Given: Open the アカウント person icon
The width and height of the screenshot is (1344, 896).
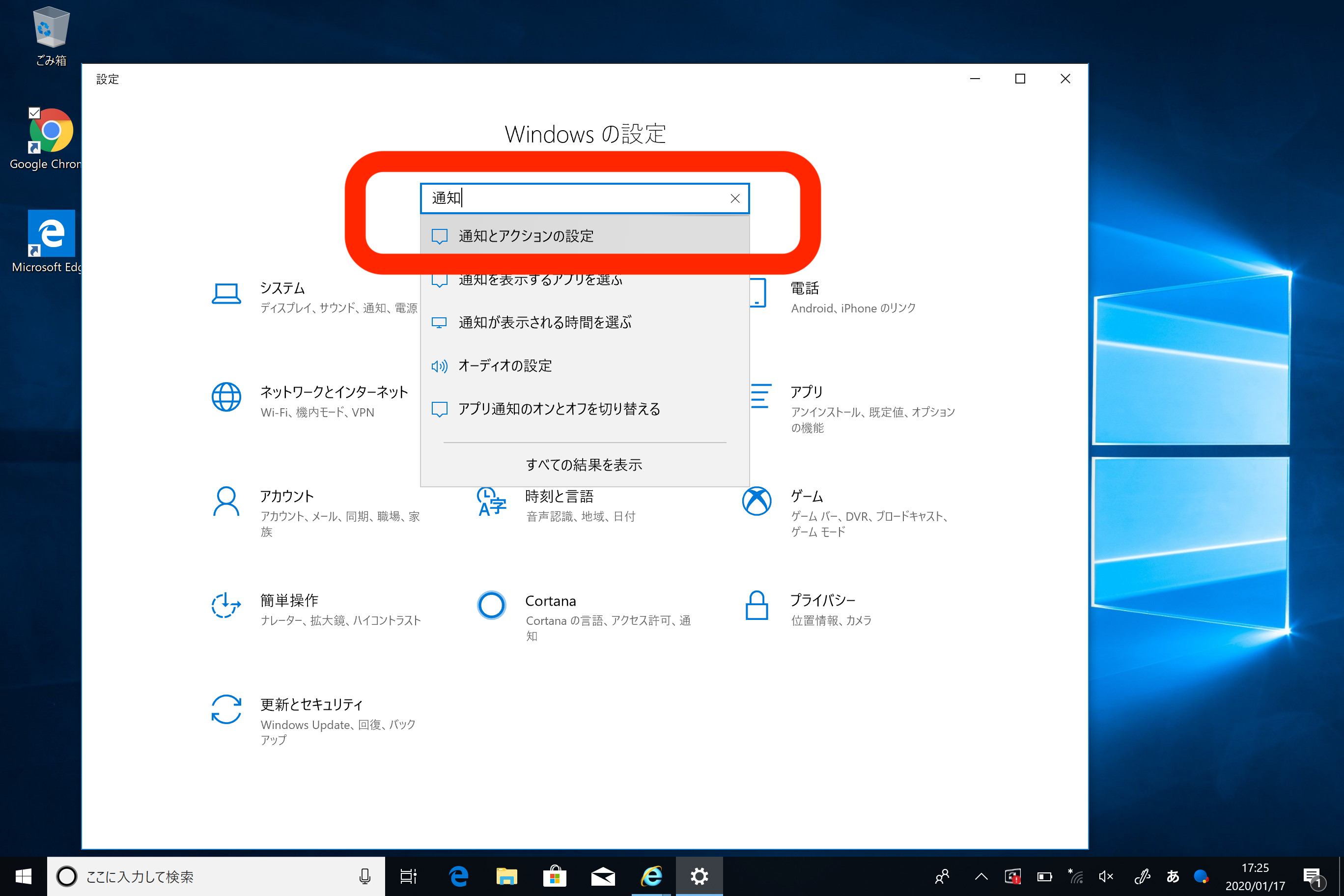Looking at the screenshot, I should coord(226,501).
